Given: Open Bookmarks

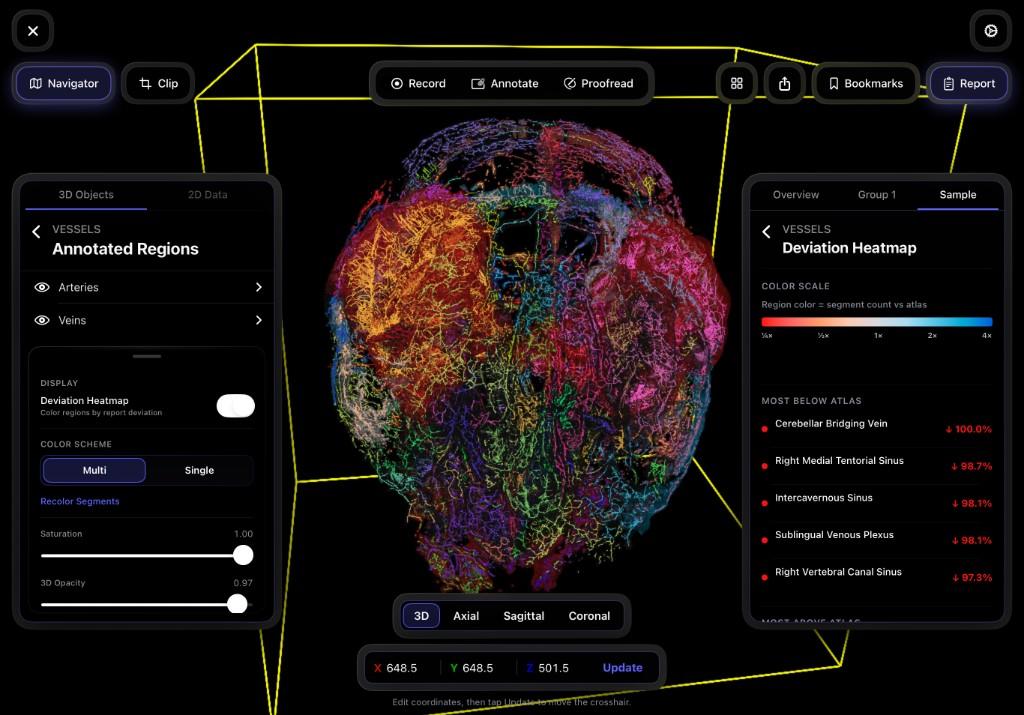Looking at the screenshot, I should tap(865, 84).
